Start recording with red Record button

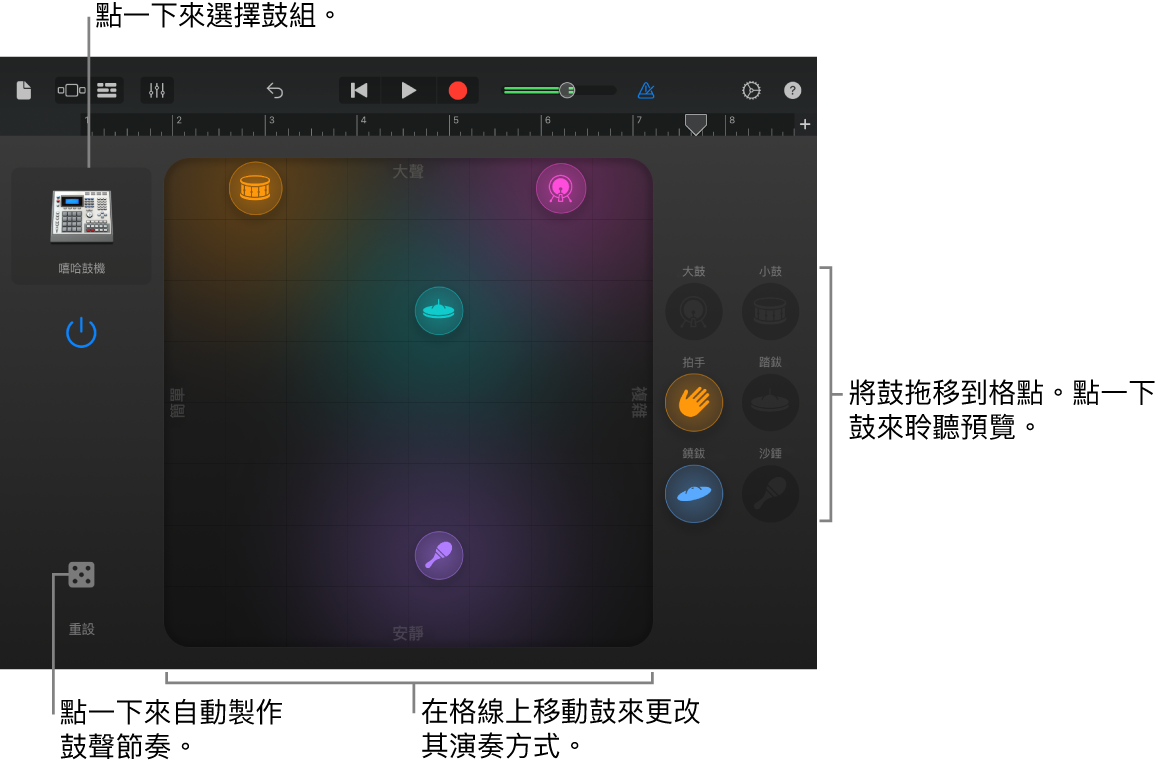(457, 90)
